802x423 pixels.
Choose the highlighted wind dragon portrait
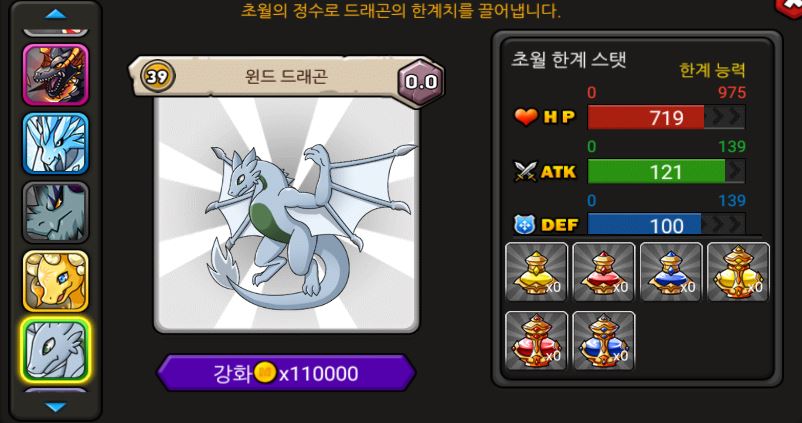pos(55,350)
